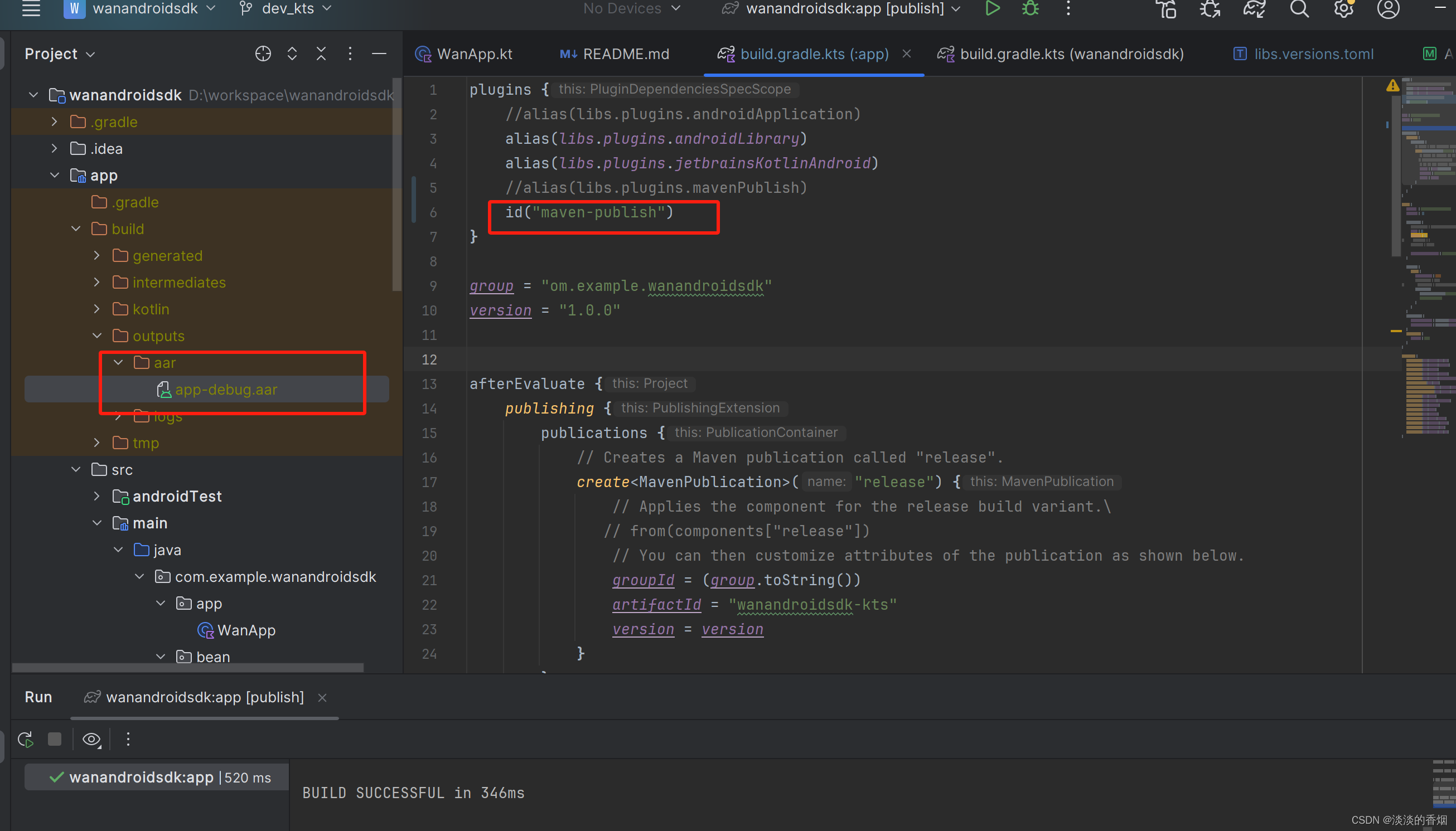
Task: Open the wanandroidsdk:app [publish] run configuration dropdown
Action: coord(841,8)
